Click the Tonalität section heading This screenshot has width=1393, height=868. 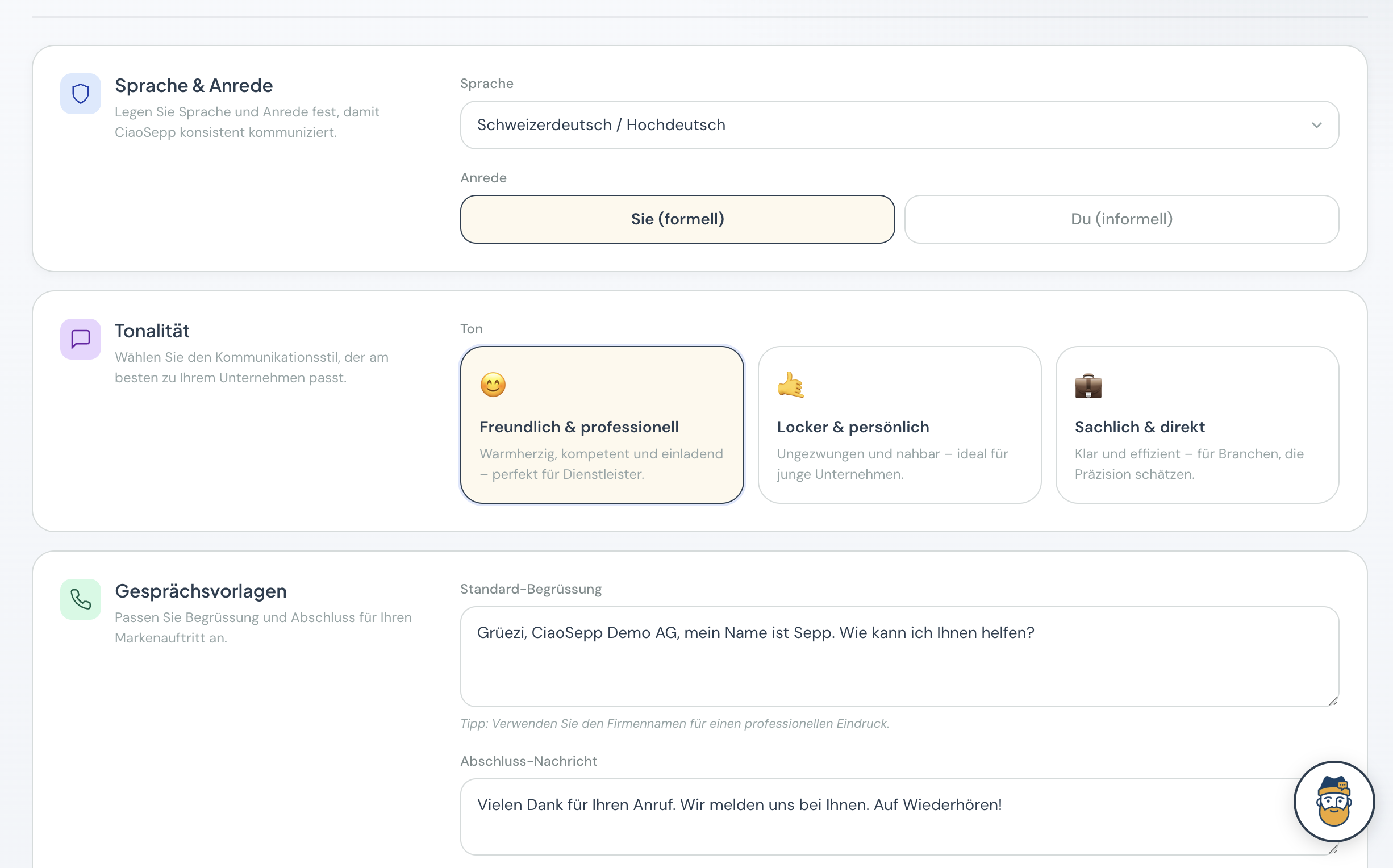[x=152, y=331]
